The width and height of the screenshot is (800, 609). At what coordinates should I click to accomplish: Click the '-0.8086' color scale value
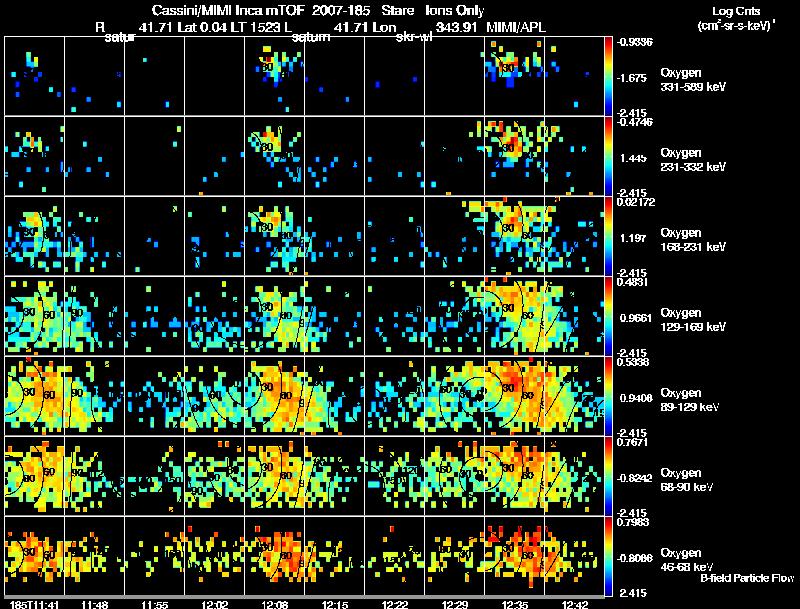(634, 559)
